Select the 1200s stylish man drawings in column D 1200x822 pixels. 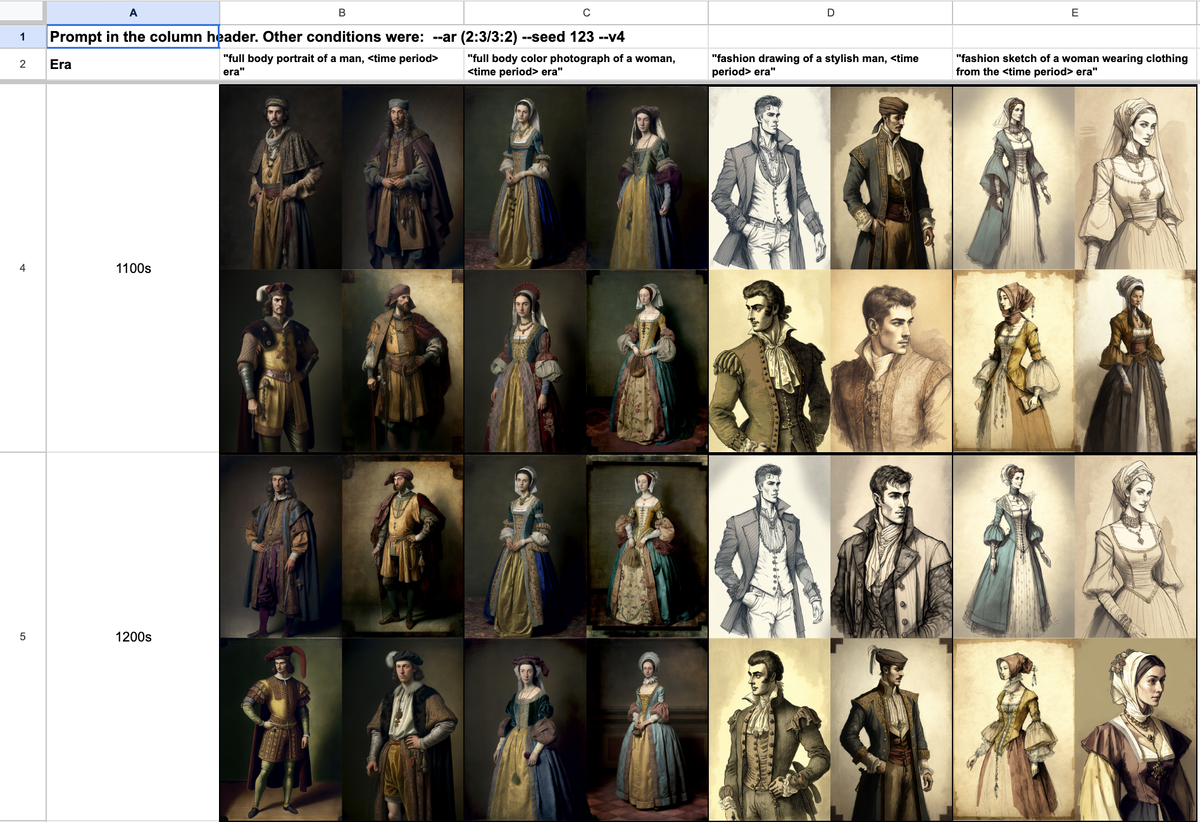click(x=830, y=637)
